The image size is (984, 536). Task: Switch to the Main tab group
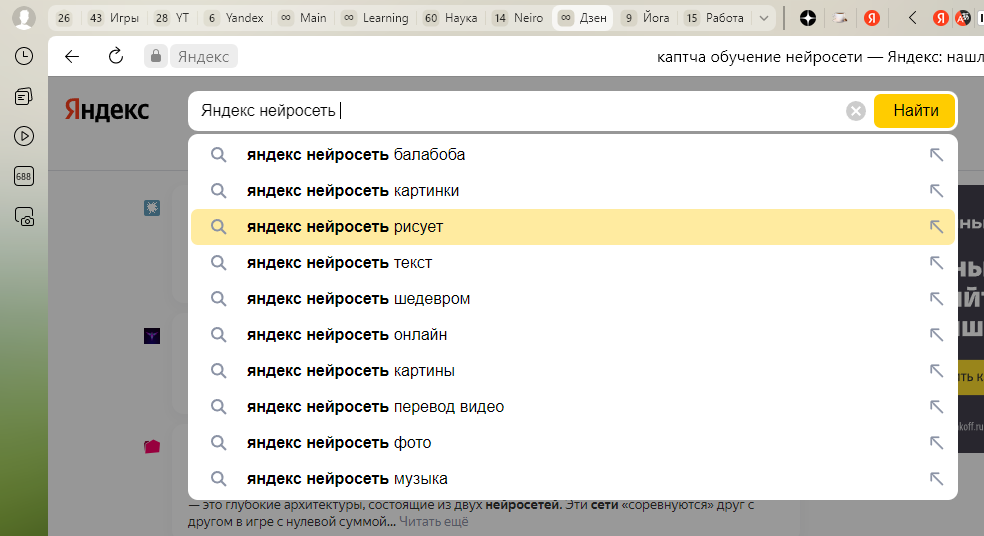point(303,18)
